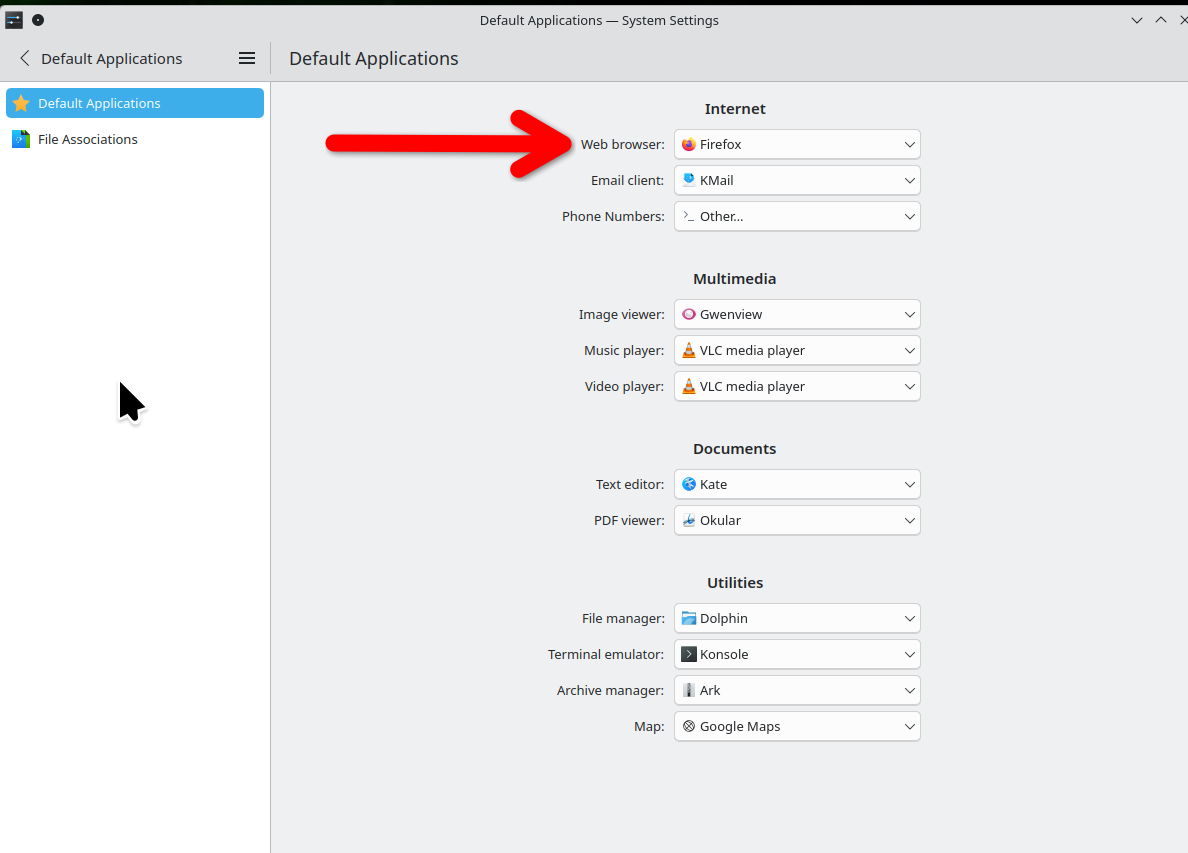
Task: Click the back arrow in the header
Action: pos(25,59)
